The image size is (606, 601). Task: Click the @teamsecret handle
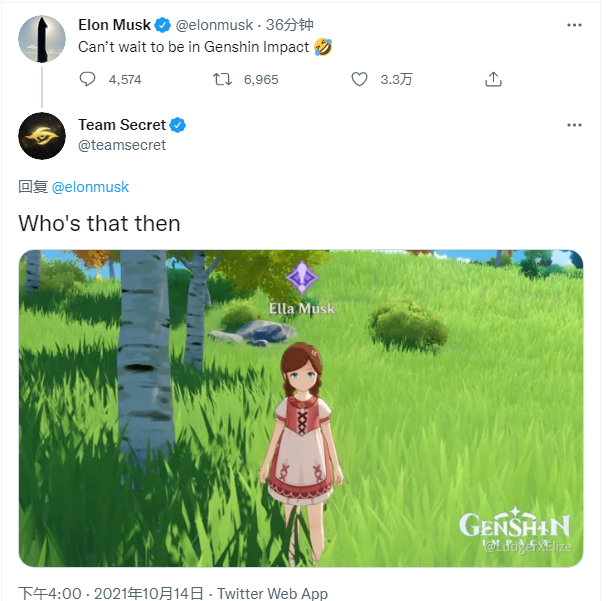pos(122,145)
